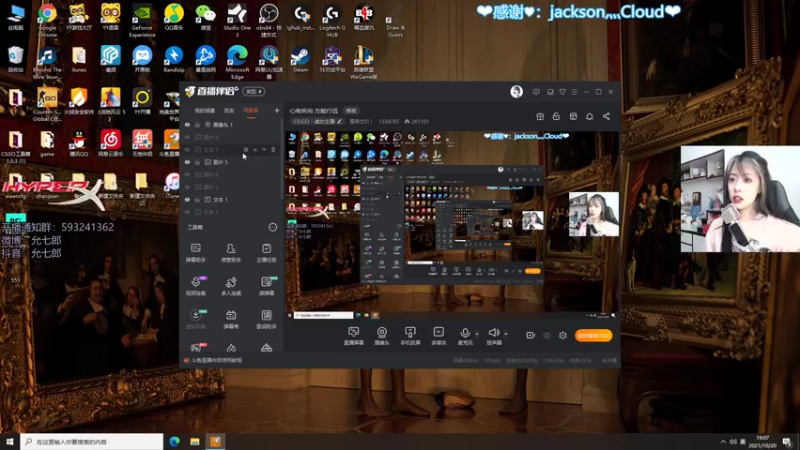Hide the 图片 5 layer via eye icon
Screen dimensions: 800x450
tap(187, 162)
